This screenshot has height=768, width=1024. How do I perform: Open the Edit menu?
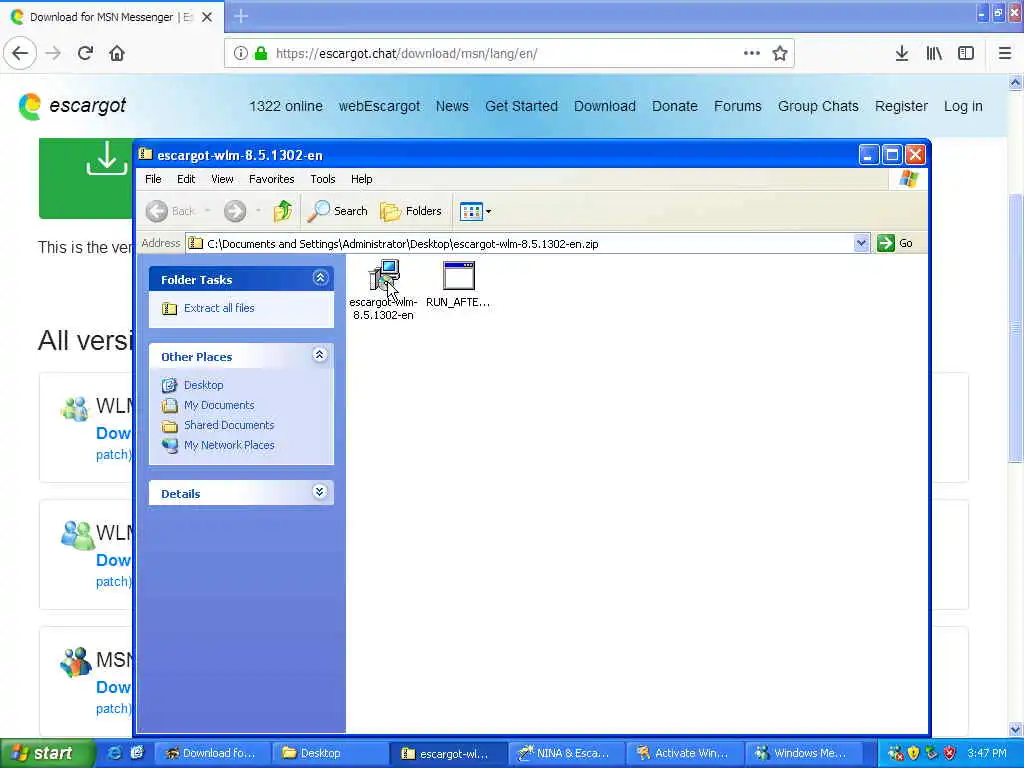click(186, 179)
